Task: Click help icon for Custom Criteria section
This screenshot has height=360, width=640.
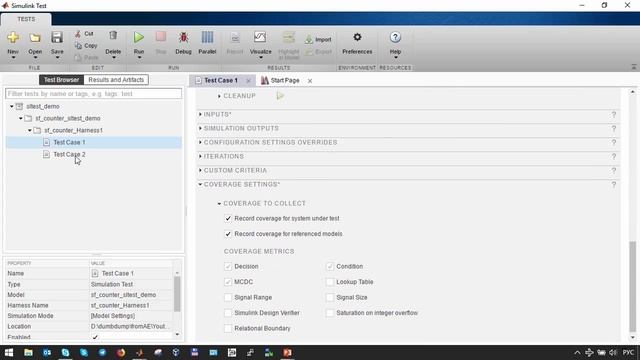Action: [x=613, y=171]
